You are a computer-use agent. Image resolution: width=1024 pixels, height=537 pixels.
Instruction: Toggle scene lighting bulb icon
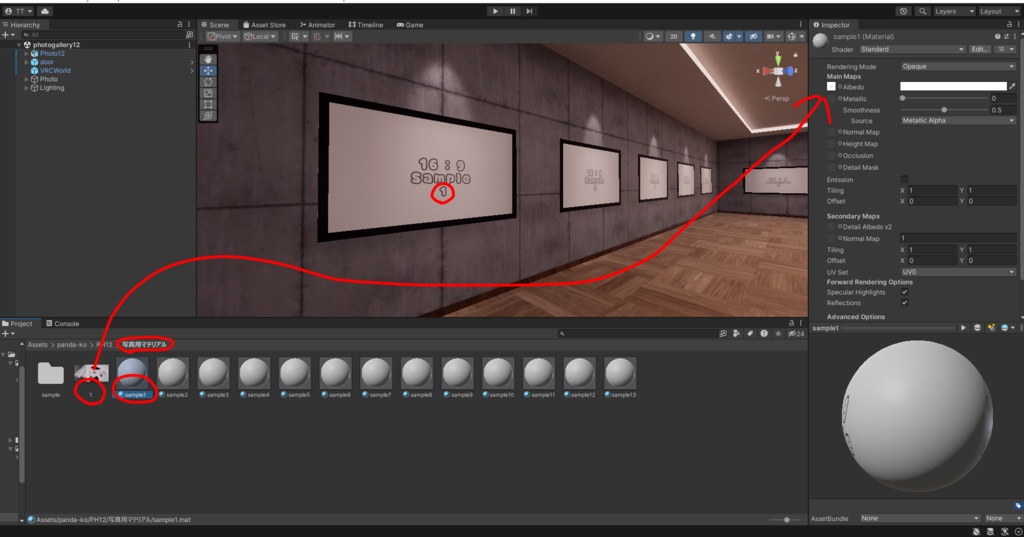[x=693, y=37]
